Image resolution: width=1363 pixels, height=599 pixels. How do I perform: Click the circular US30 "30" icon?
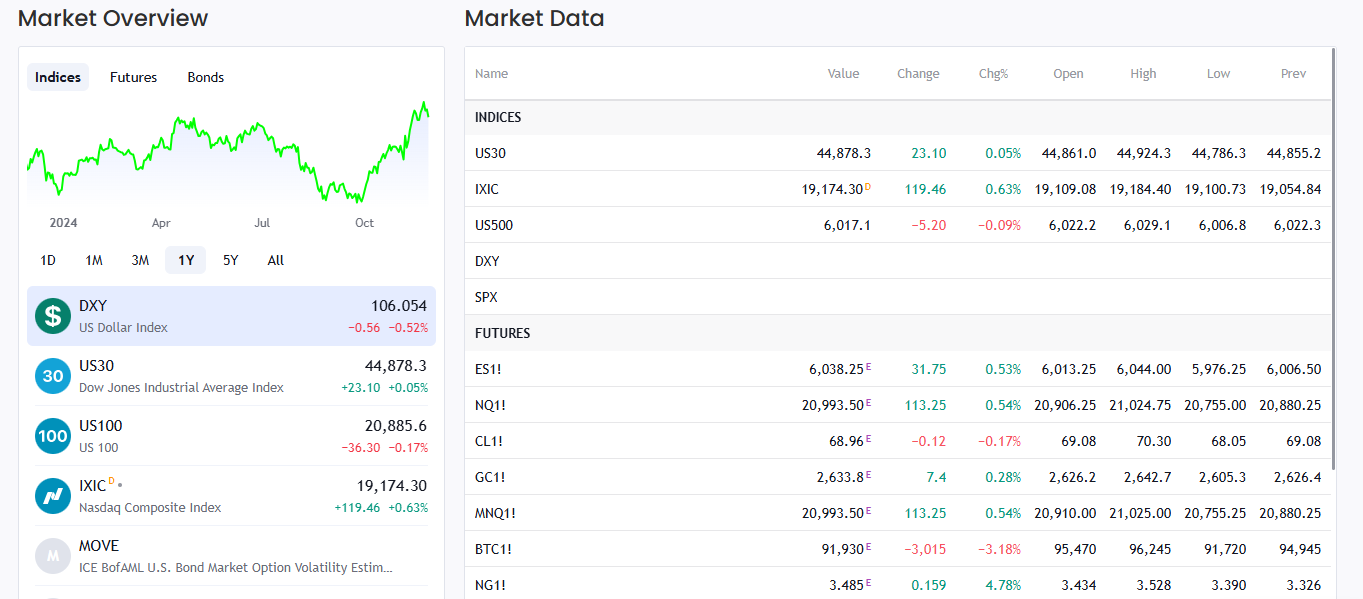(x=52, y=376)
